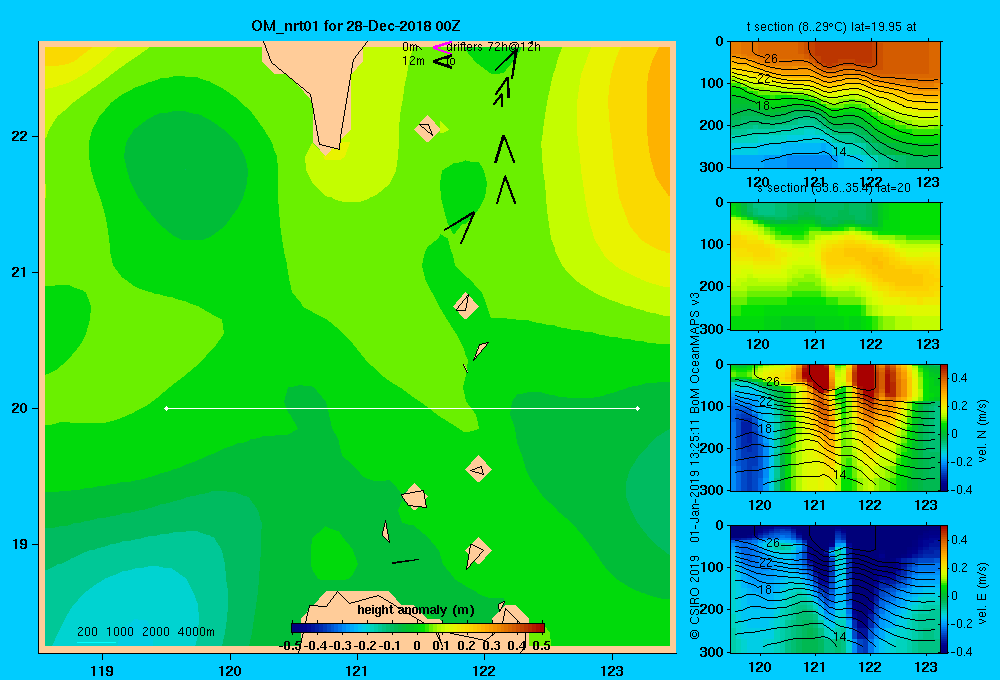This screenshot has width=1000, height=680.
Task: Click the '-0.5' tick on height anomaly bar
Action: pos(290,646)
